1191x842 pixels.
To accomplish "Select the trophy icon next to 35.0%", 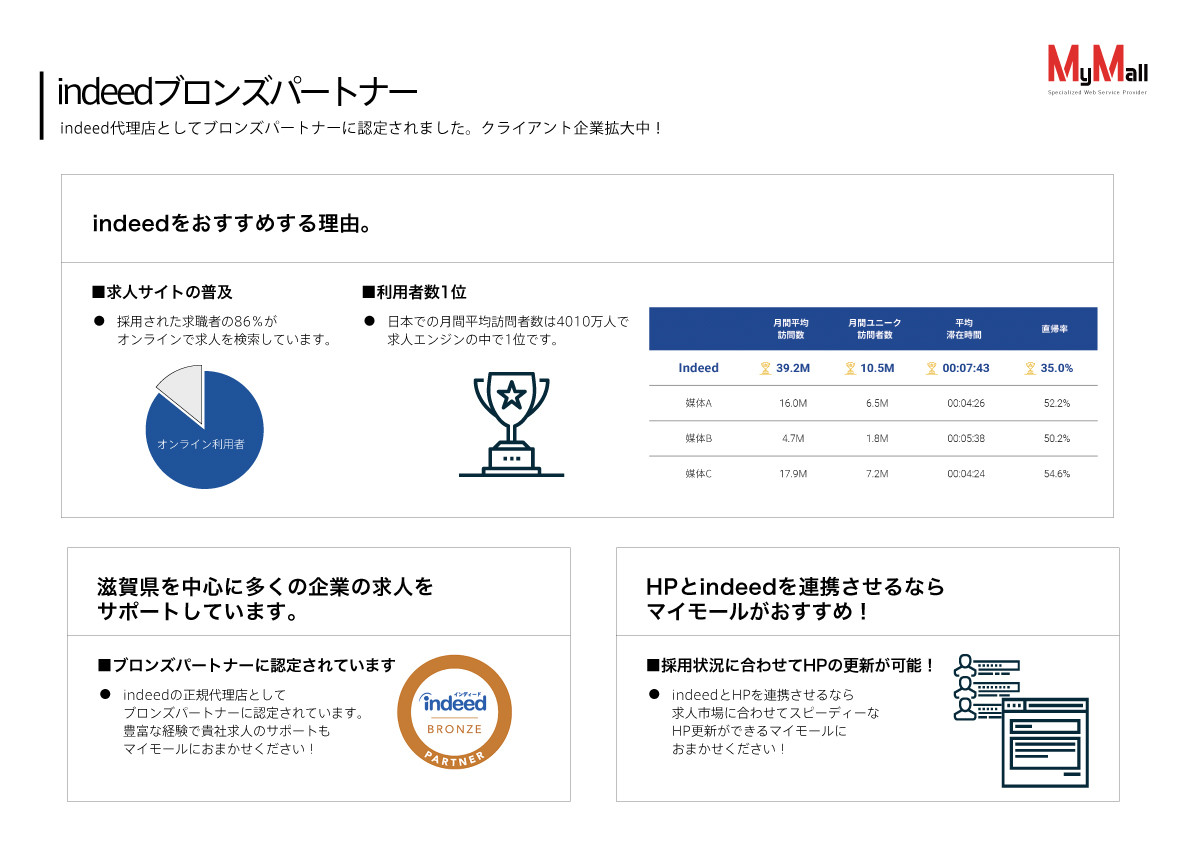I will pos(1029,368).
